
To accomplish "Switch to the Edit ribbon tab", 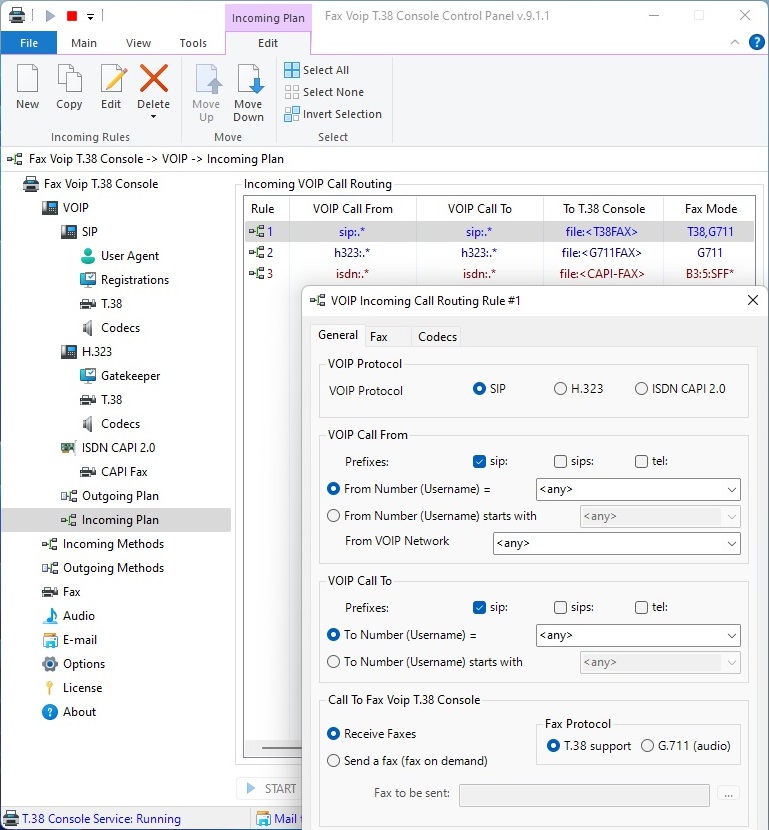I will pyautogui.click(x=268, y=43).
